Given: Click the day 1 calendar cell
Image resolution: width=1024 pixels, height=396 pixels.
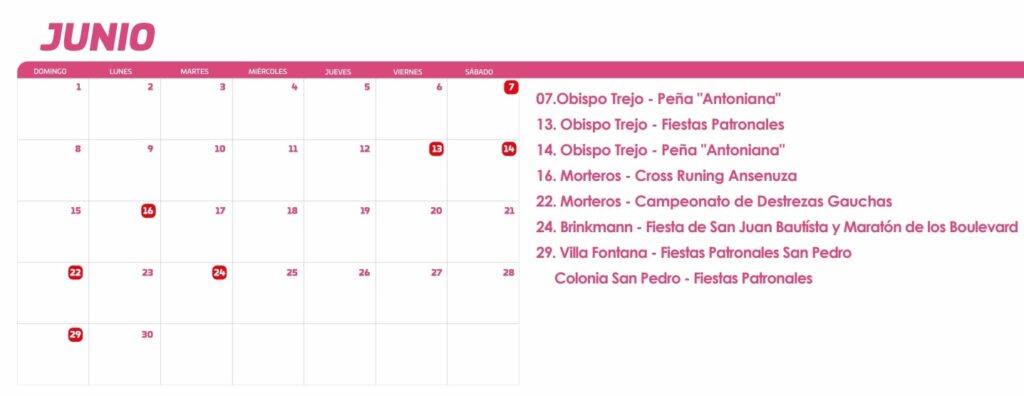Looking at the screenshot, I should [53, 108].
